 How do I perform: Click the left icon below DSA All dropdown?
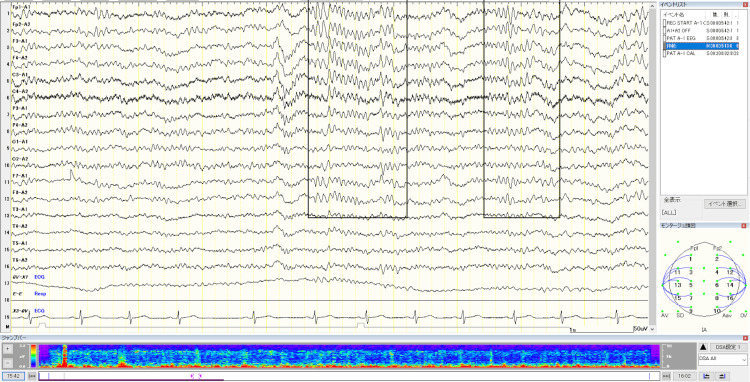(x=706, y=376)
